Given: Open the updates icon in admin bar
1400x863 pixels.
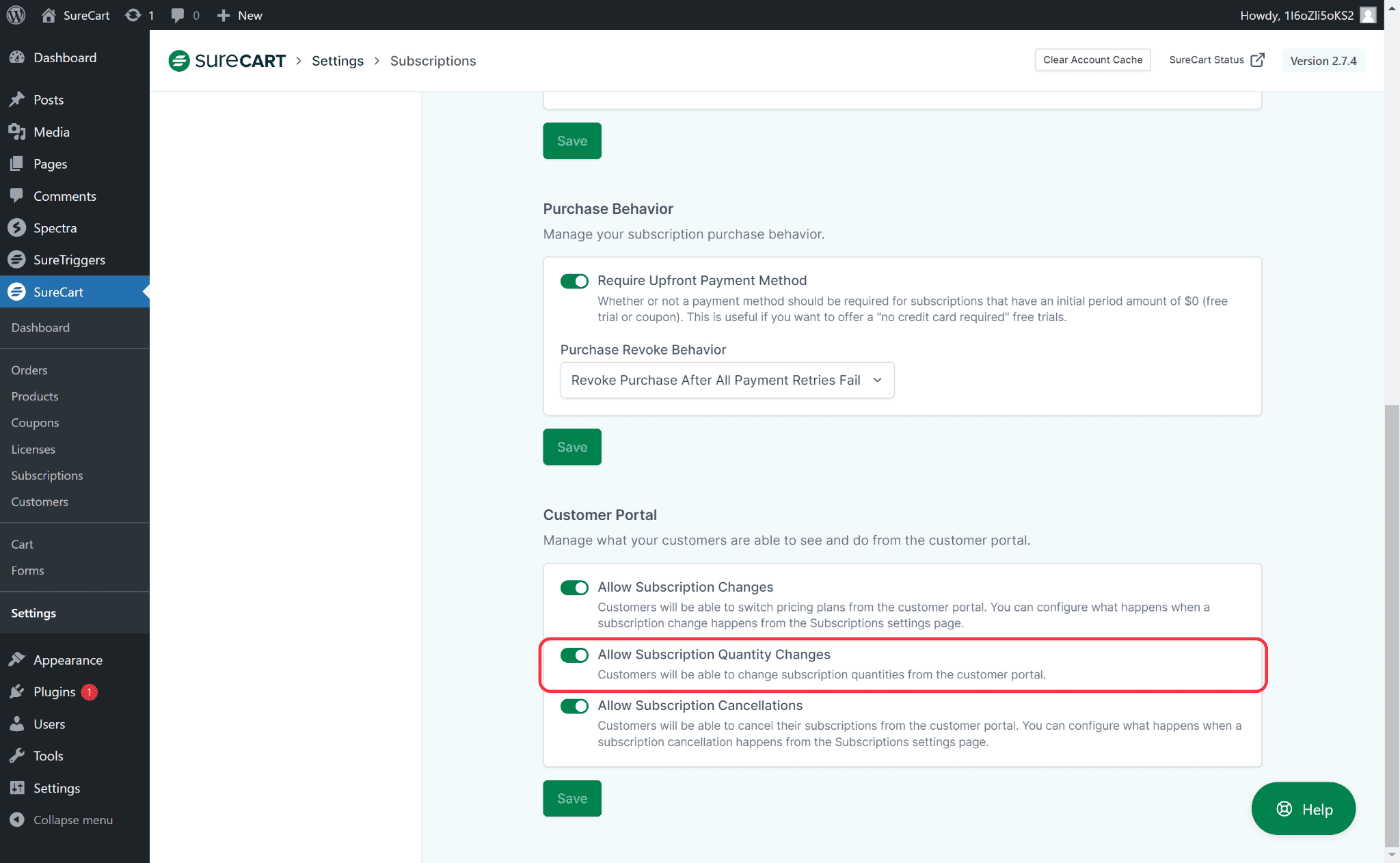Looking at the screenshot, I should [133, 15].
